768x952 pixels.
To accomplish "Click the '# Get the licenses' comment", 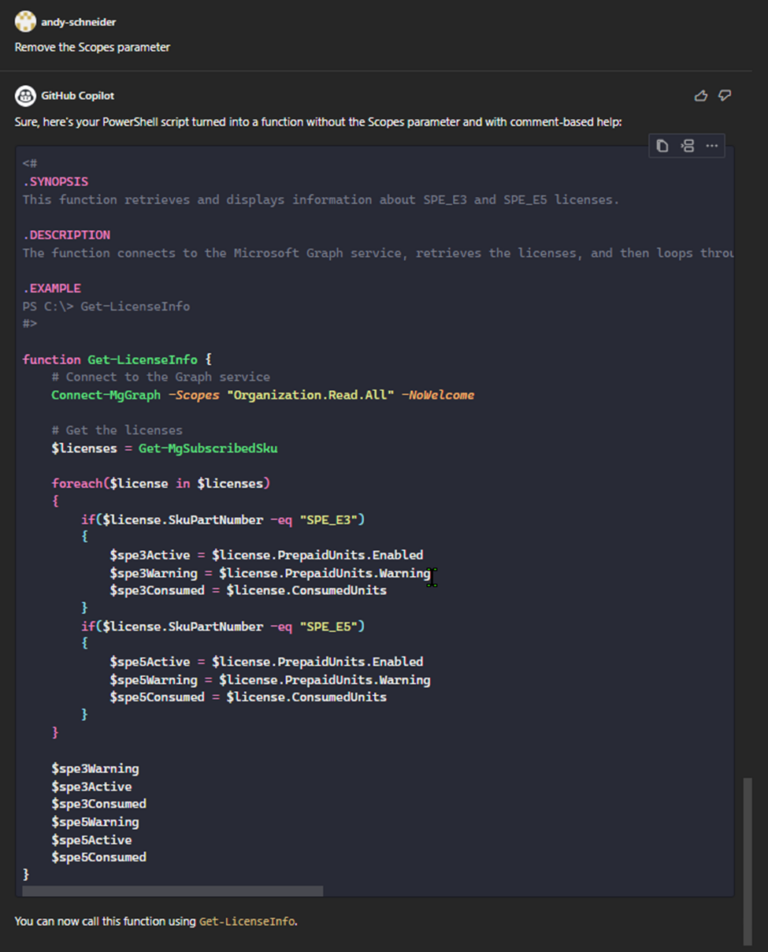I will [x=117, y=430].
